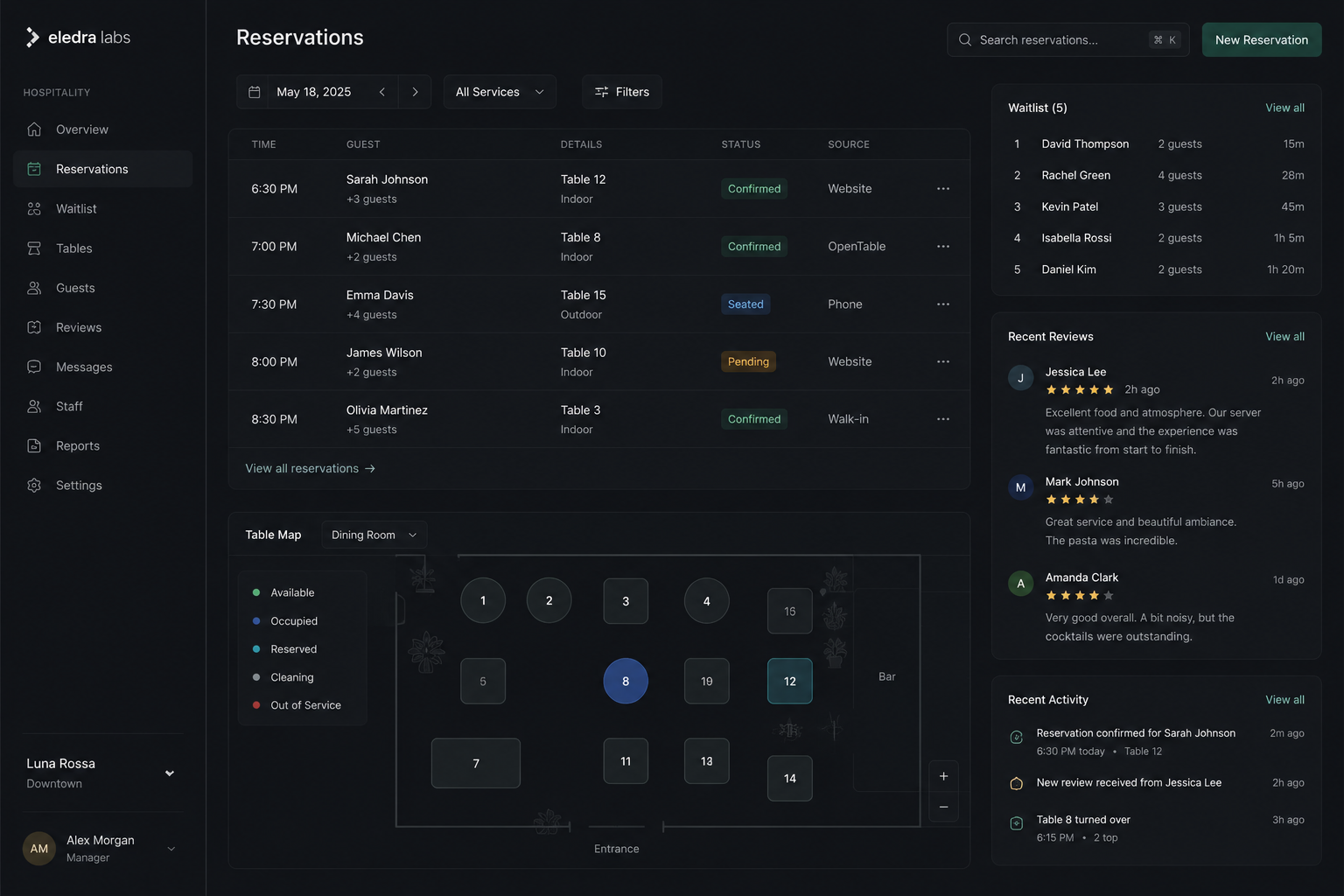Image resolution: width=1344 pixels, height=896 pixels.
Task: Click the Overview home icon
Action: pos(34,129)
